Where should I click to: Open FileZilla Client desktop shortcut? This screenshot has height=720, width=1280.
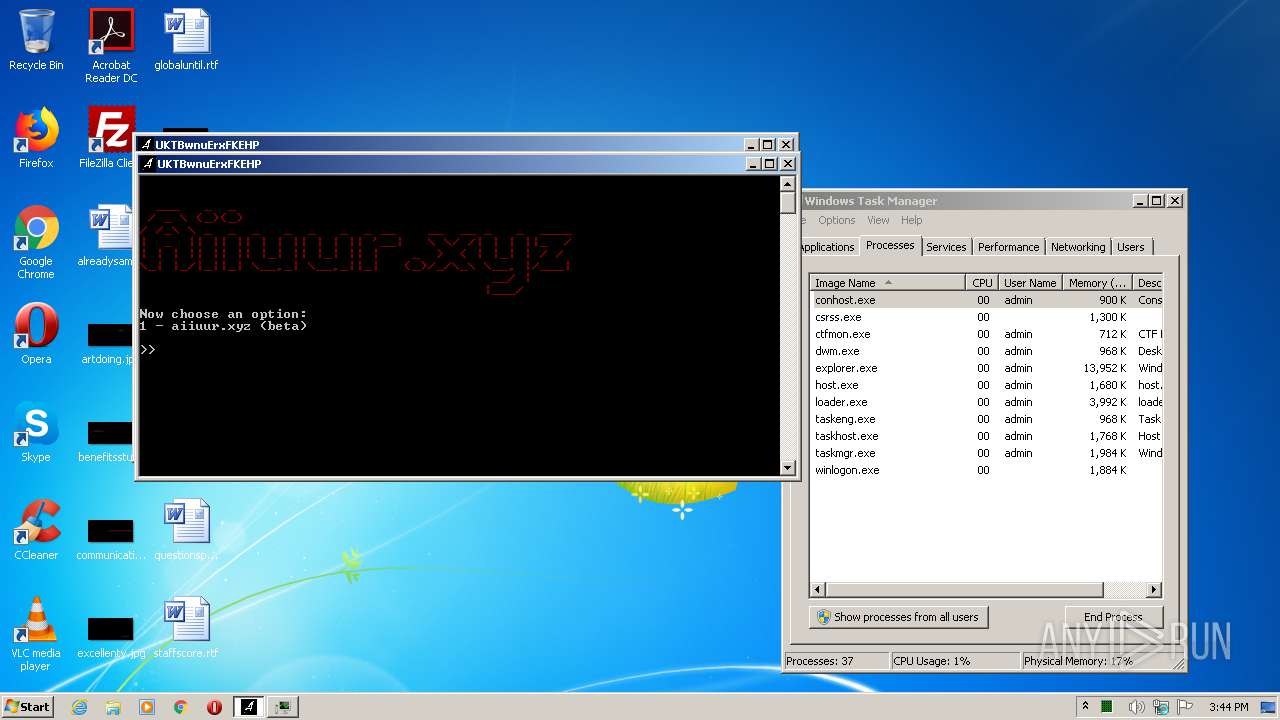click(x=108, y=139)
